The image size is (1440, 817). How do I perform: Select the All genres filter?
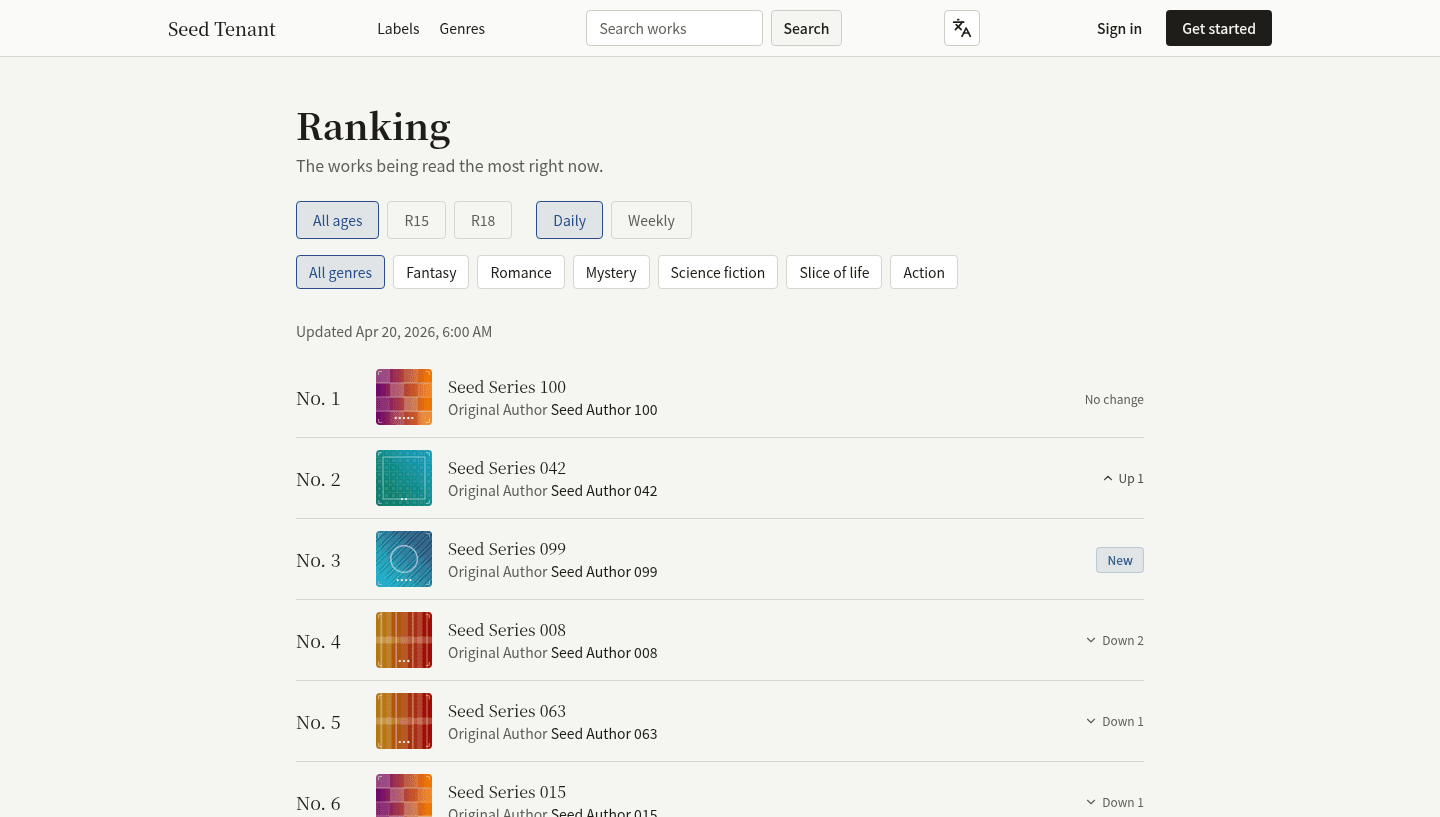tap(340, 272)
